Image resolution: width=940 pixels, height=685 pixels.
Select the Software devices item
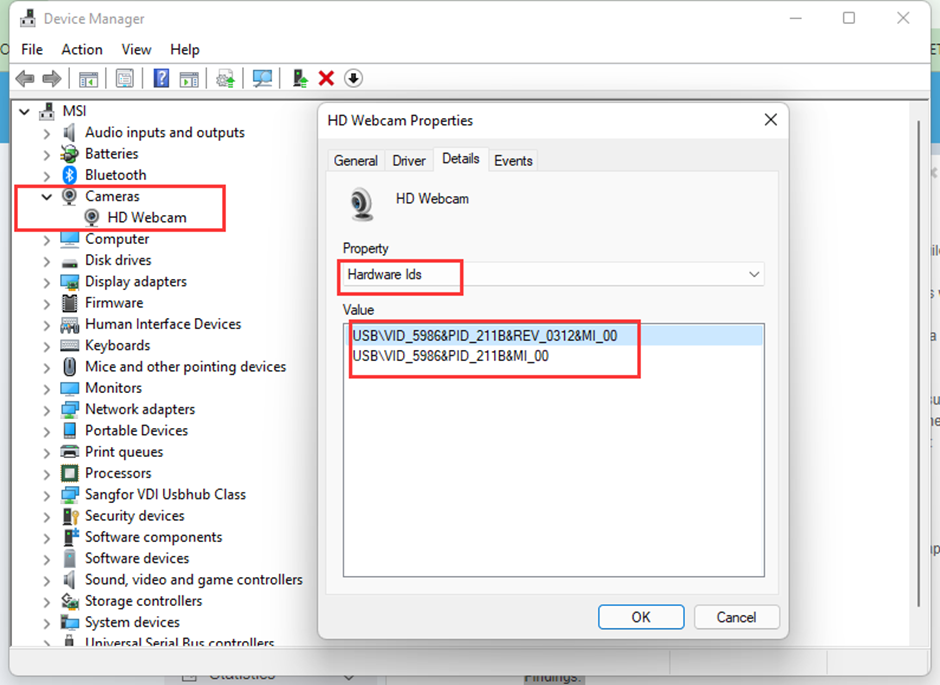[x=137, y=559]
